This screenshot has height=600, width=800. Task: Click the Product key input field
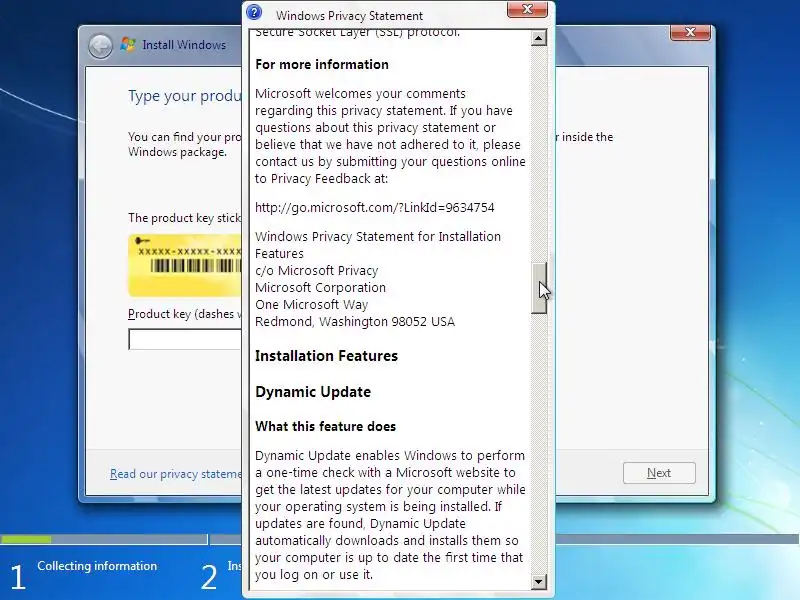pyautogui.click(x=185, y=339)
